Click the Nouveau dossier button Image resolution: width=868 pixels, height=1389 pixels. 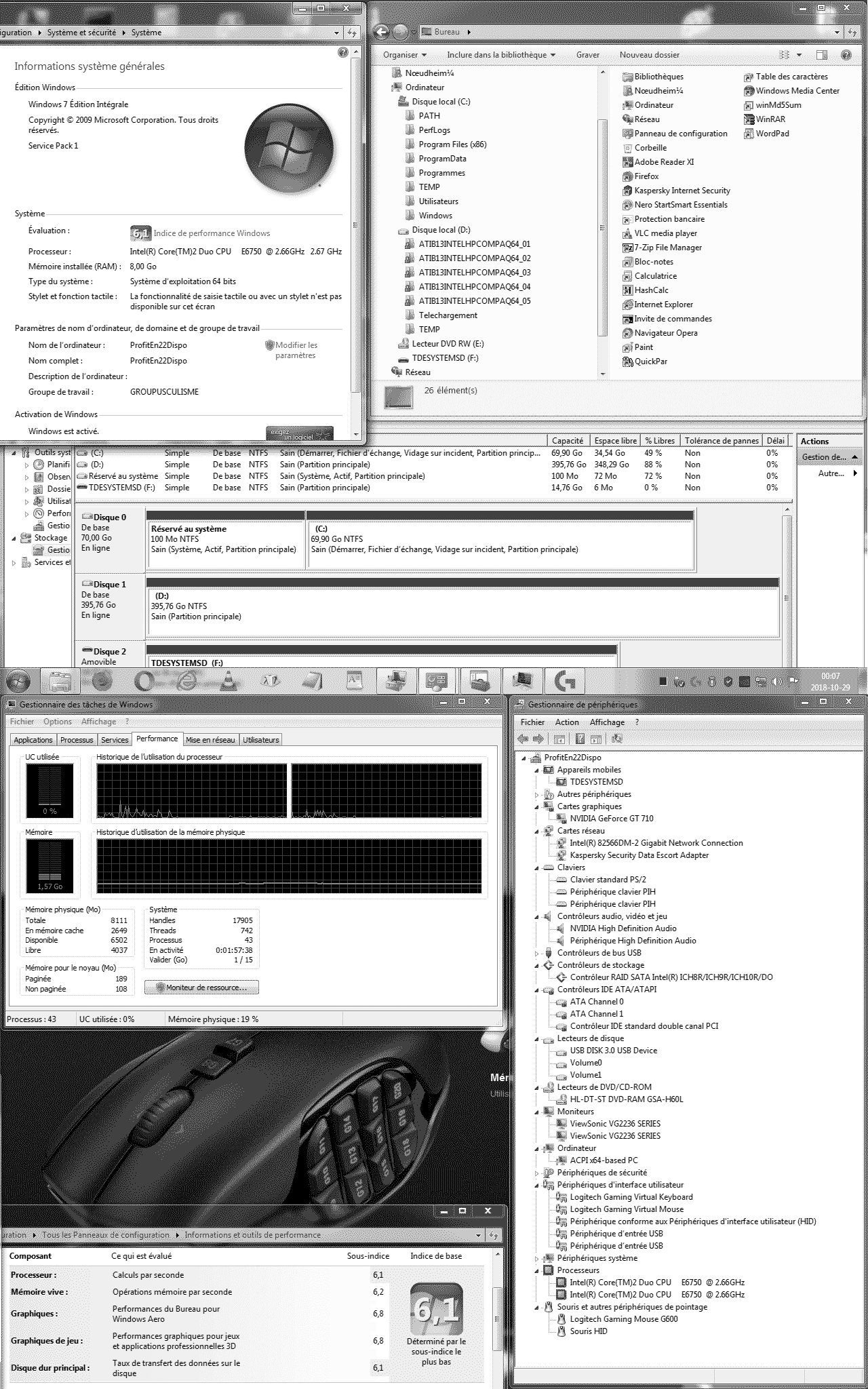point(650,55)
